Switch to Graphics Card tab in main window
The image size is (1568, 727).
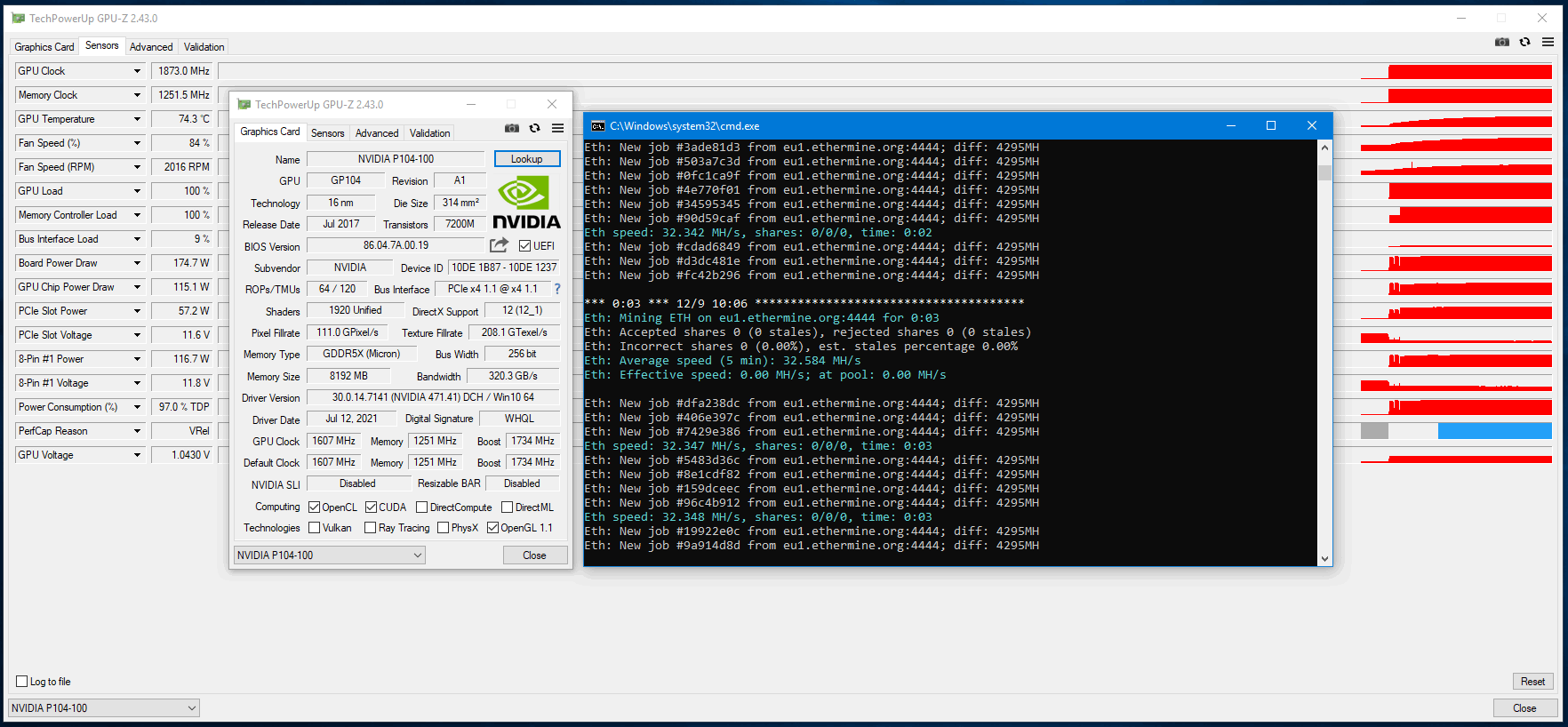(x=44, y=47)
